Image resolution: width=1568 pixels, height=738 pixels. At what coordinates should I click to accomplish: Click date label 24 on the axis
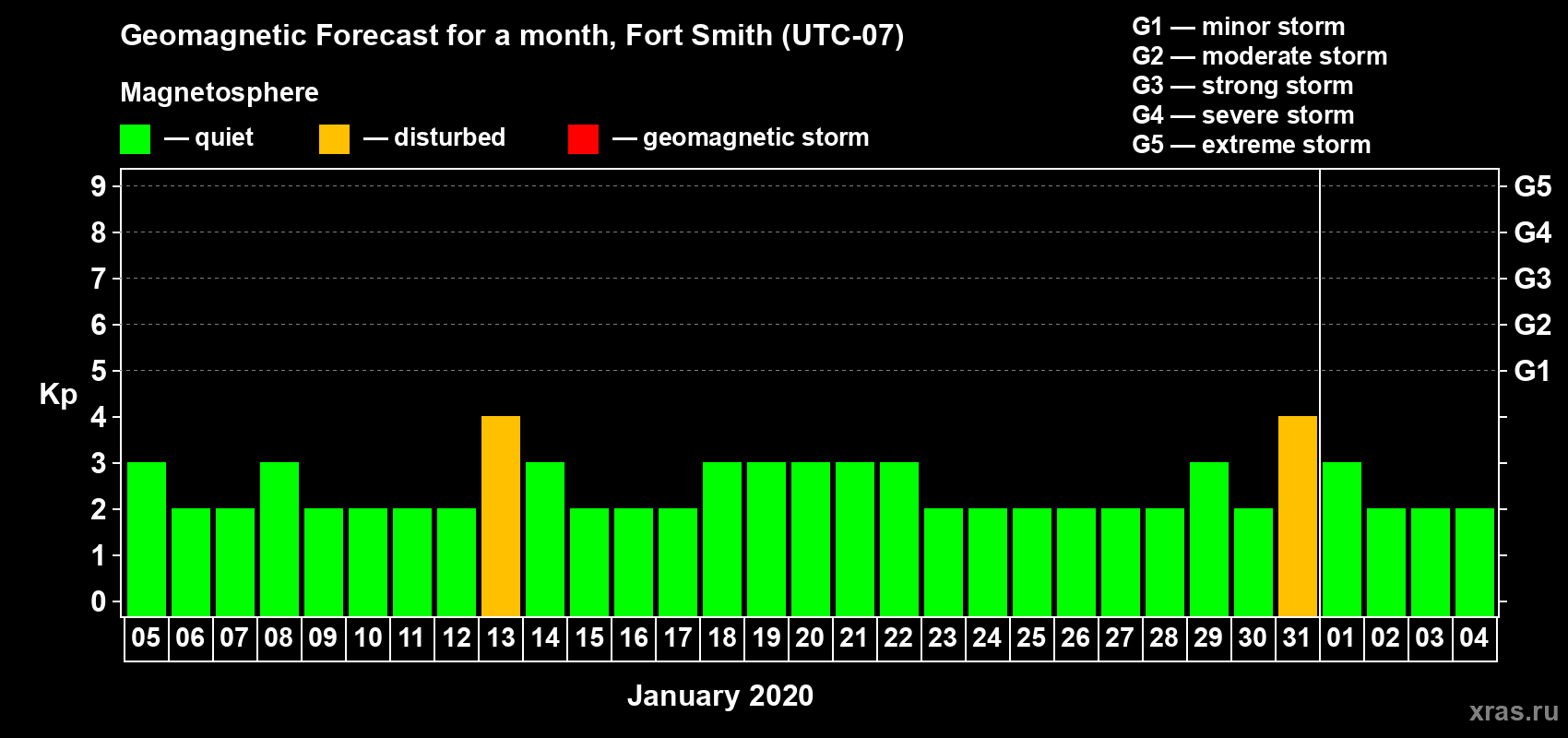click(x=987, y=637)
